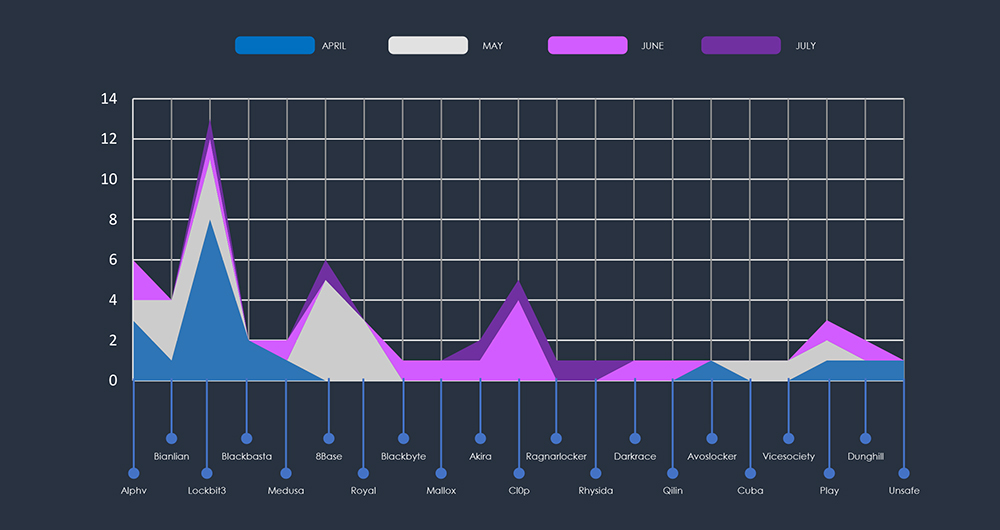Viewport: 1000px width, 530px height.
Task: Click the marker dot above Qilin
Action: [x=673, y=473]
